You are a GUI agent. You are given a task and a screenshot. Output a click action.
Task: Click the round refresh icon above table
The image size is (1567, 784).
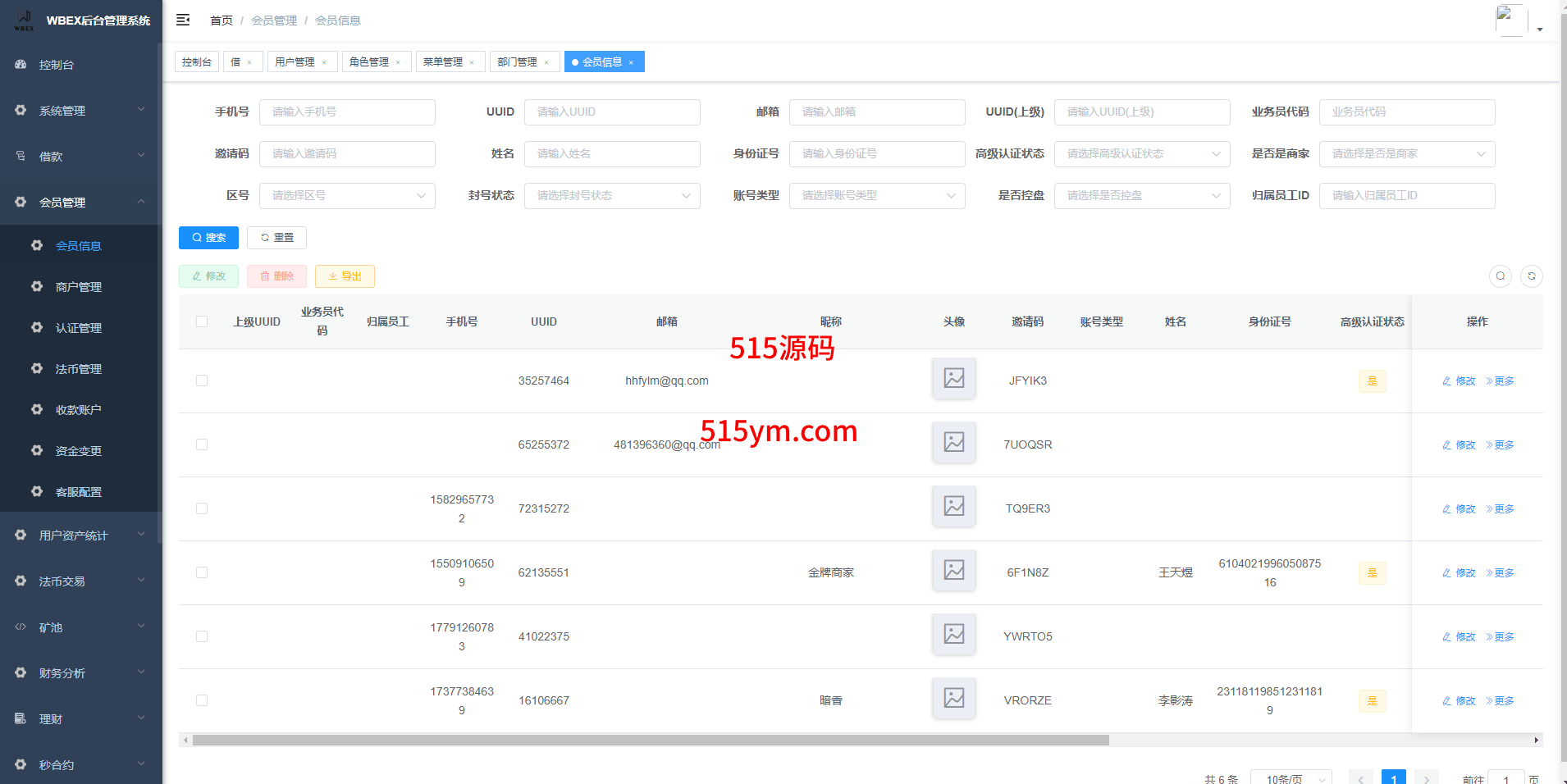click(1531, 276)
